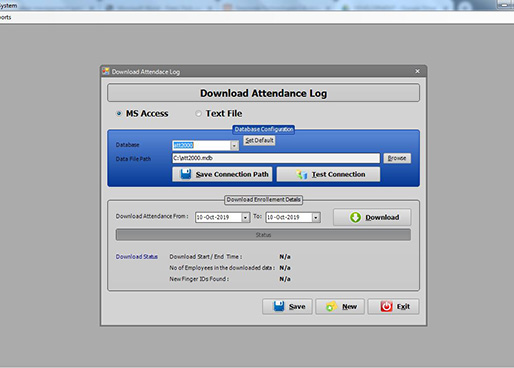Click the Database name field showing att2000
Image resolution: width=514 pixels, height=368 pixels.
click(x=201, y=145)
